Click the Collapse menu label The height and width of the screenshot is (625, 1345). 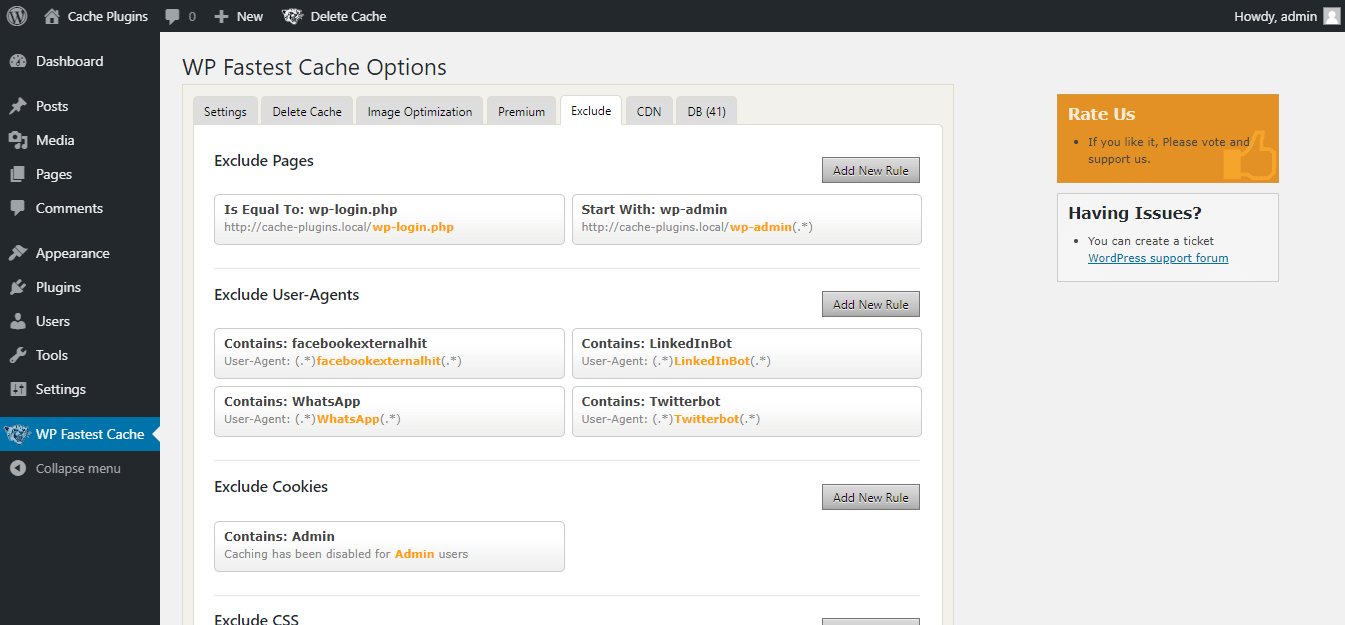click(x=78, y=468)
